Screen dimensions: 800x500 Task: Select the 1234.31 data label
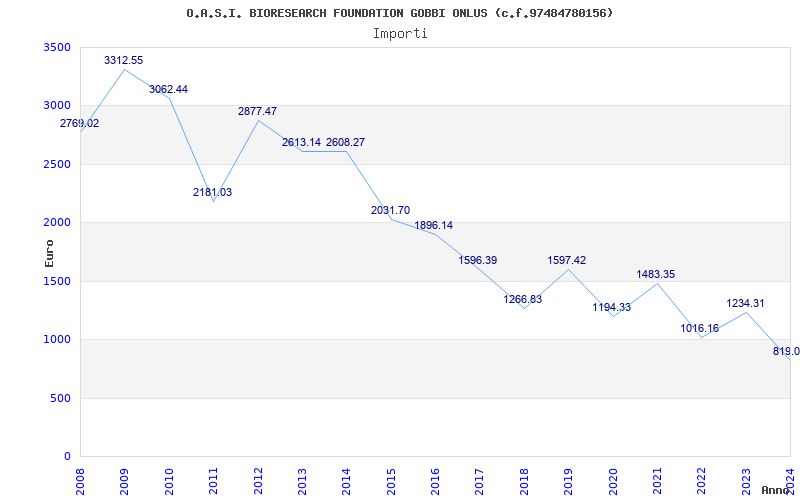tap(745, 304)
